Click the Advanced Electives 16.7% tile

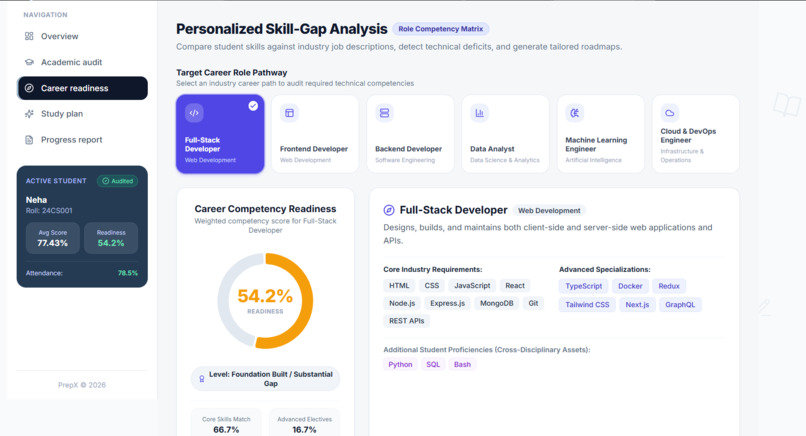(304, 424)
